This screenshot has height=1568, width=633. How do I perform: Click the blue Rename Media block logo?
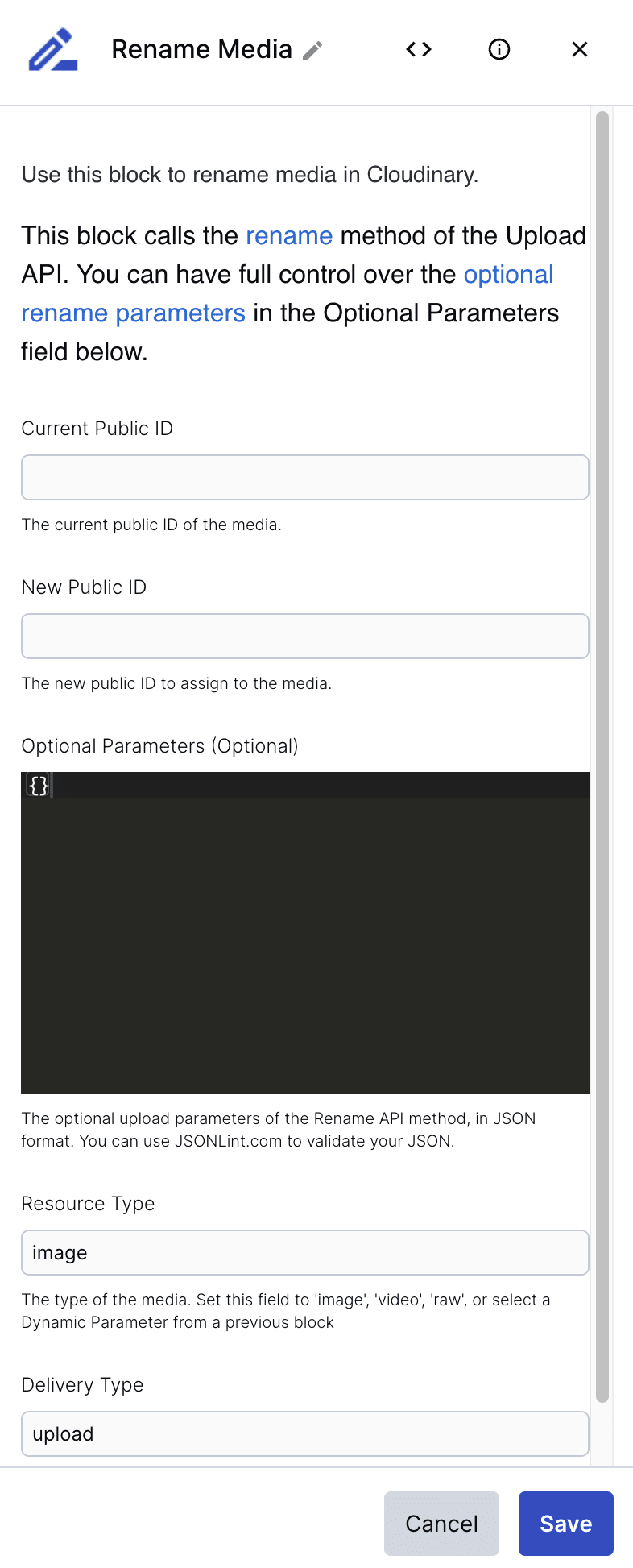click(53, 50)
